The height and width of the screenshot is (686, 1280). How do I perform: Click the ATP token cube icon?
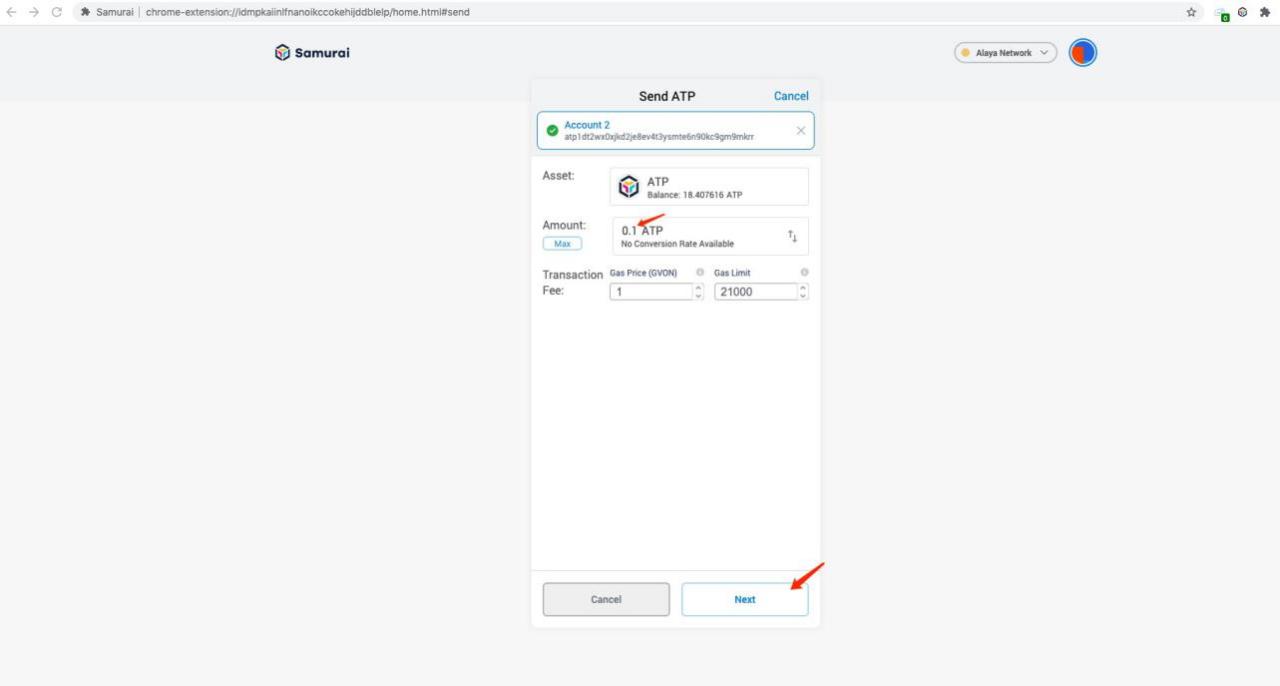point(628,187)
